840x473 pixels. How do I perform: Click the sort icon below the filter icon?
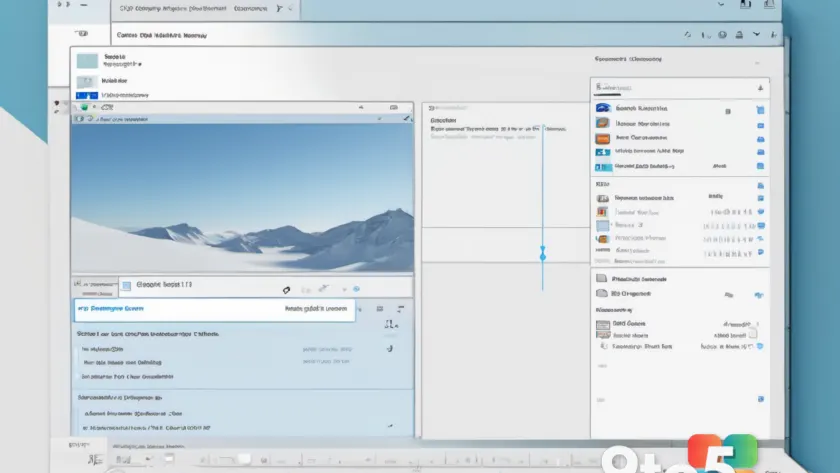click(x=391, y=324)
